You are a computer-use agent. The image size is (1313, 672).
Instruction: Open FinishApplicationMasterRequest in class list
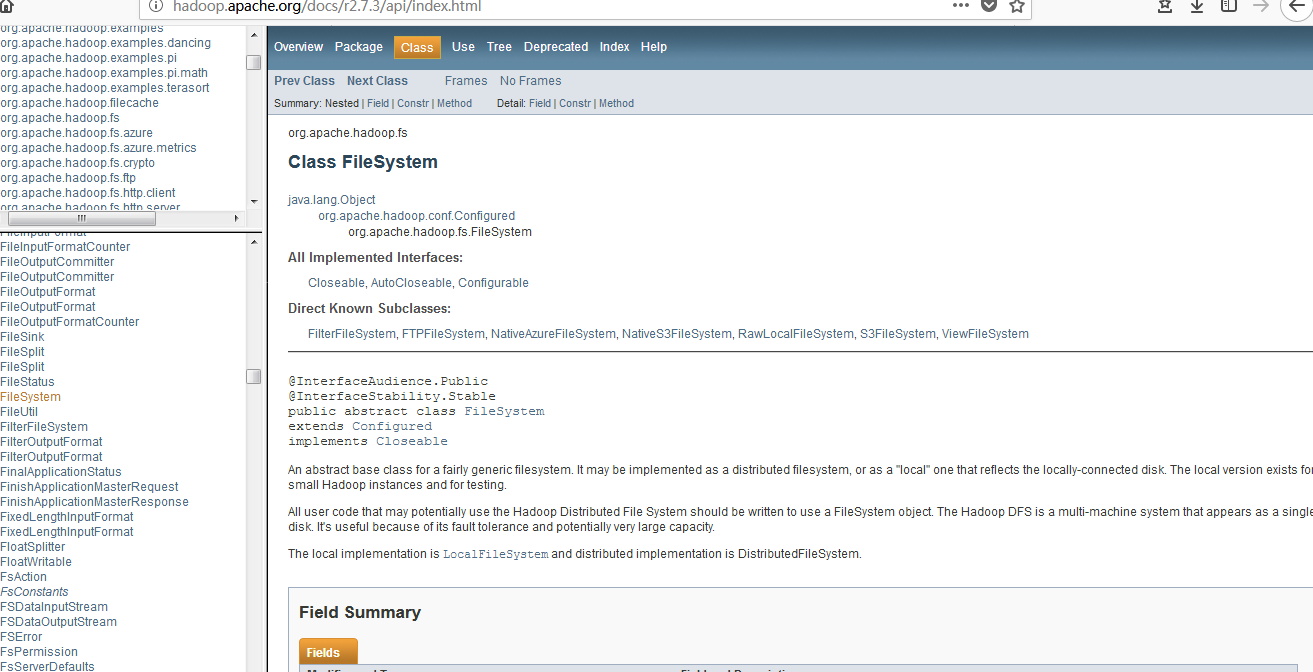coord(89,487)
